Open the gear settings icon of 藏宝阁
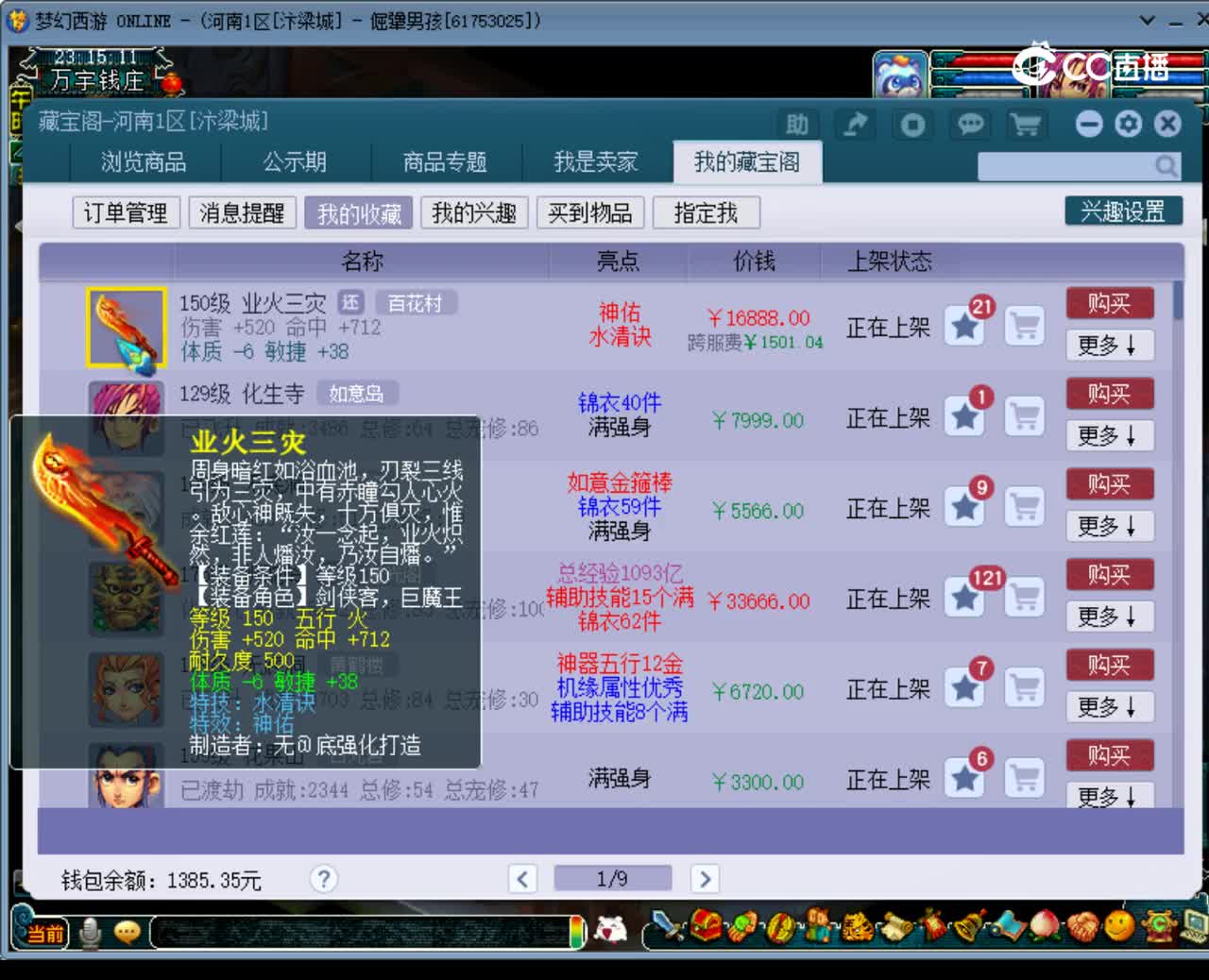The width and height of the screenshot is (1209, 980). click(x=1128, y=124)
